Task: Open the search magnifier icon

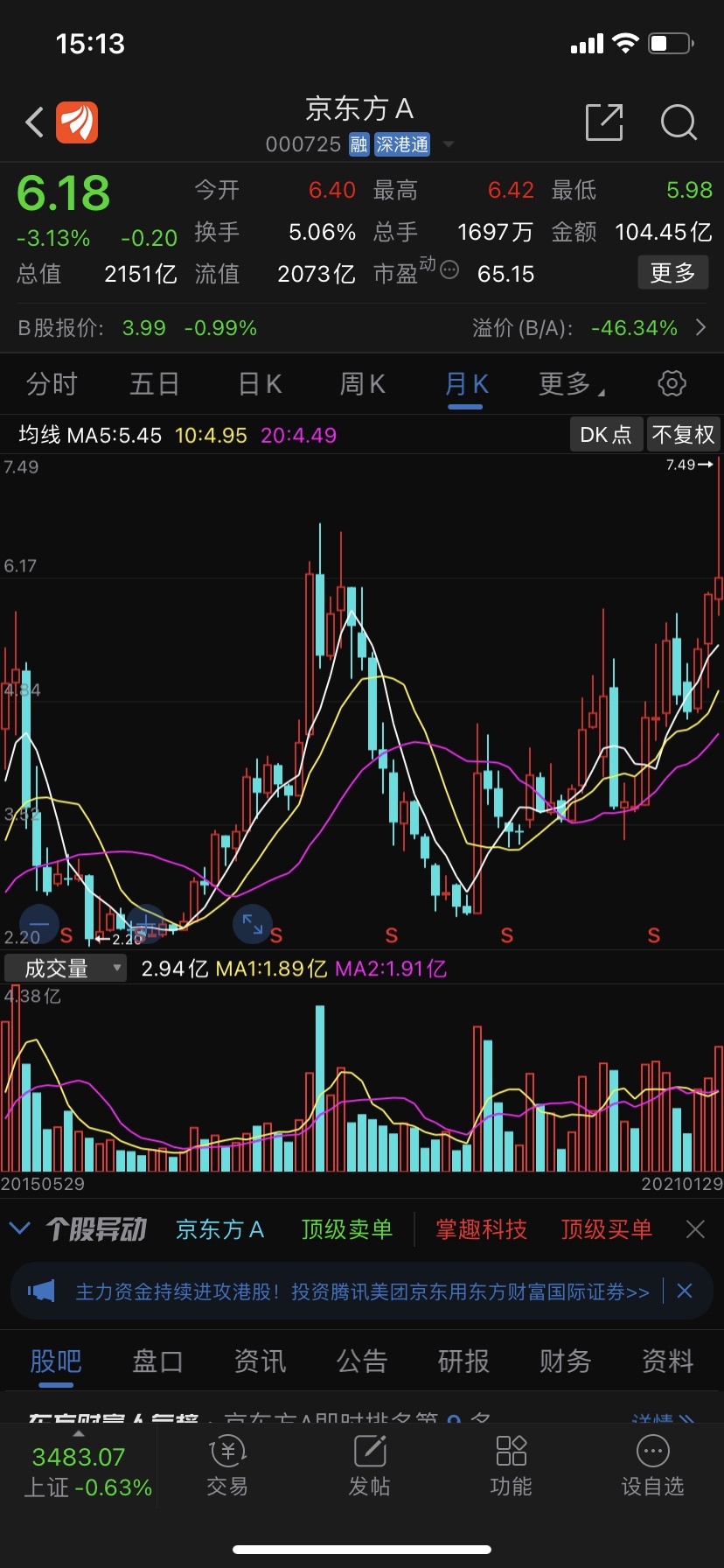Action: tap(679, 122)
